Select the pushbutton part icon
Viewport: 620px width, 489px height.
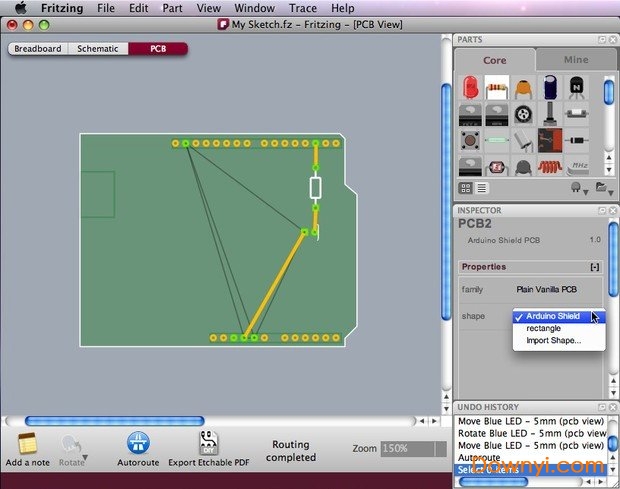470,140
